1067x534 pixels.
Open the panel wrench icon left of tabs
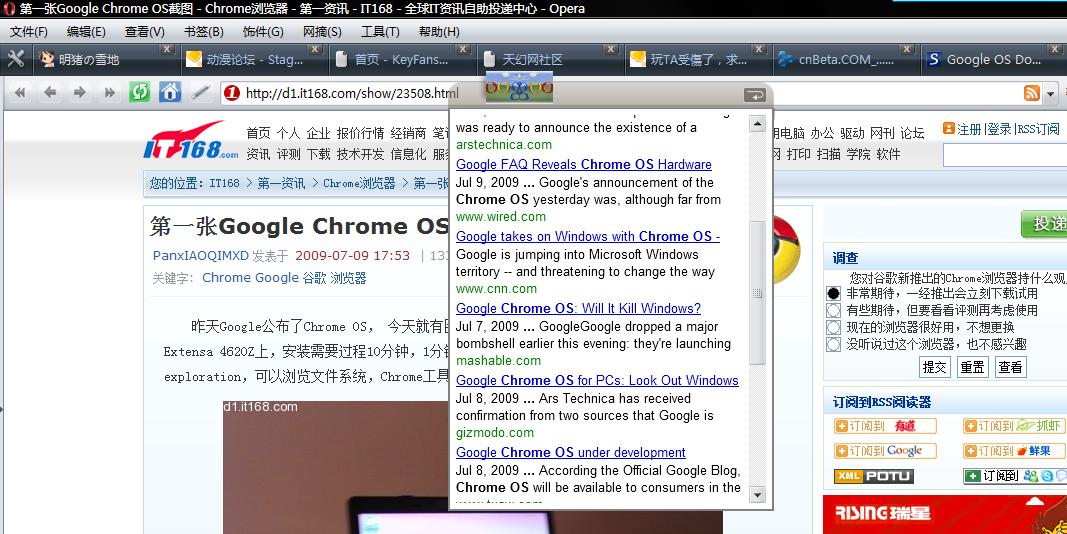tap(15, 59)
